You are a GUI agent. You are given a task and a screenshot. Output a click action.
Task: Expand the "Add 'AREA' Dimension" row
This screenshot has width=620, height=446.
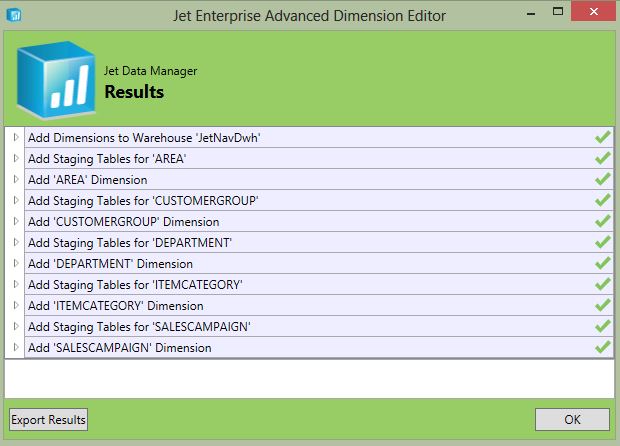click(16, 179)
